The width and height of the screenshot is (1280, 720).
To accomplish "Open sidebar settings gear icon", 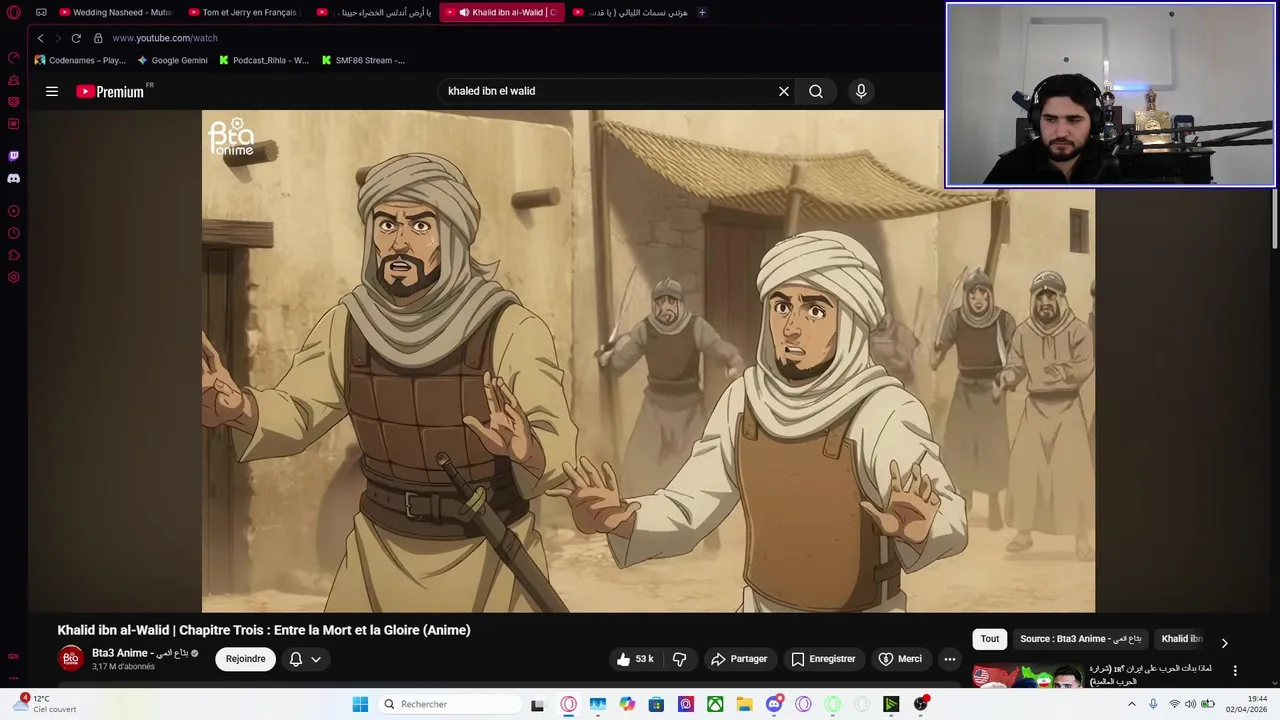I will tap(14, 277).
